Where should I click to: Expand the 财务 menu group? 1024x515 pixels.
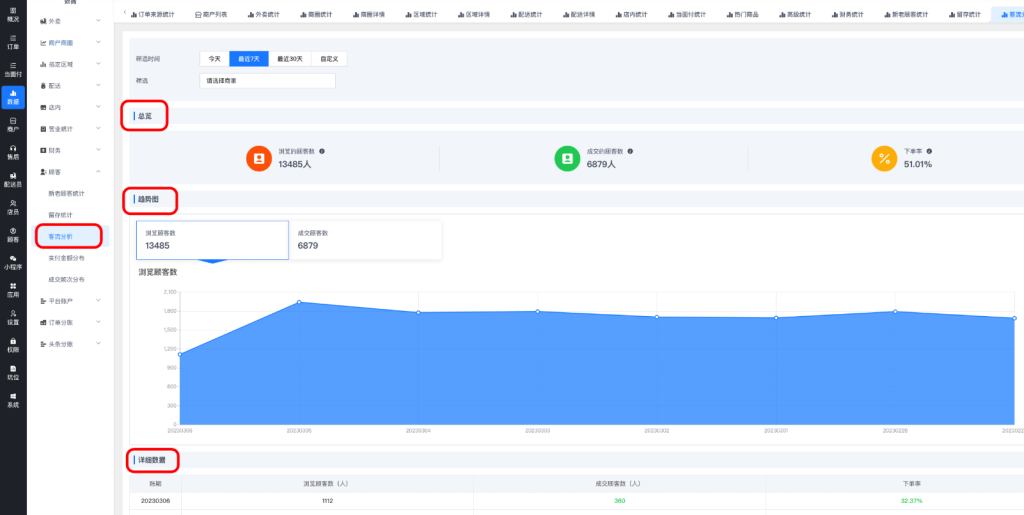click(70, 150)
